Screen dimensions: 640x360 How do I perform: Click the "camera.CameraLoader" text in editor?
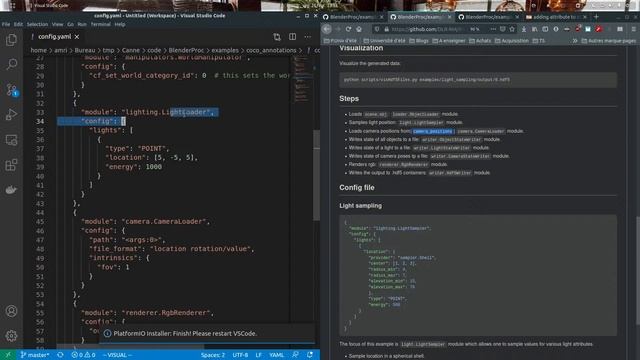[x=163, y=222]
